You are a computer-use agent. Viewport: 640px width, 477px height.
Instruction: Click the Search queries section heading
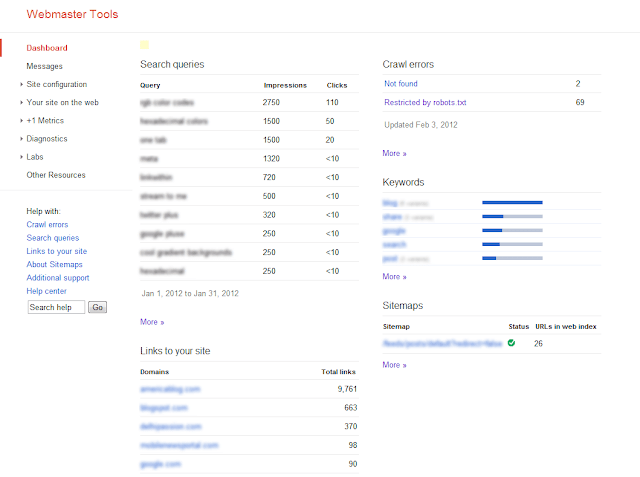tap(172, 64)
